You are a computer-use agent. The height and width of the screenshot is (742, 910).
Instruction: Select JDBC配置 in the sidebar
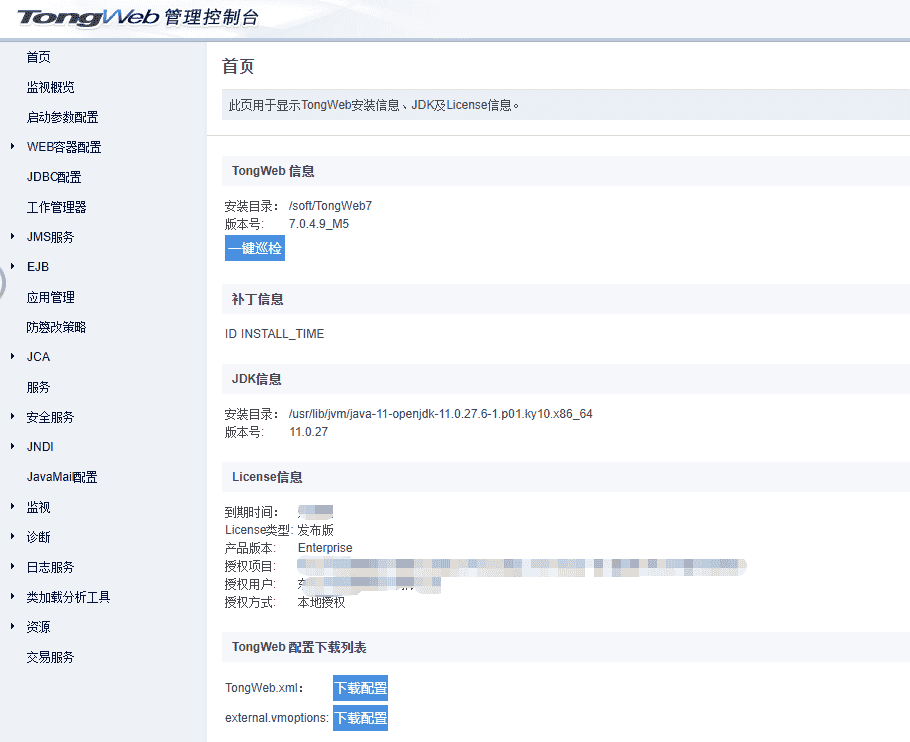tap(54, 177)
